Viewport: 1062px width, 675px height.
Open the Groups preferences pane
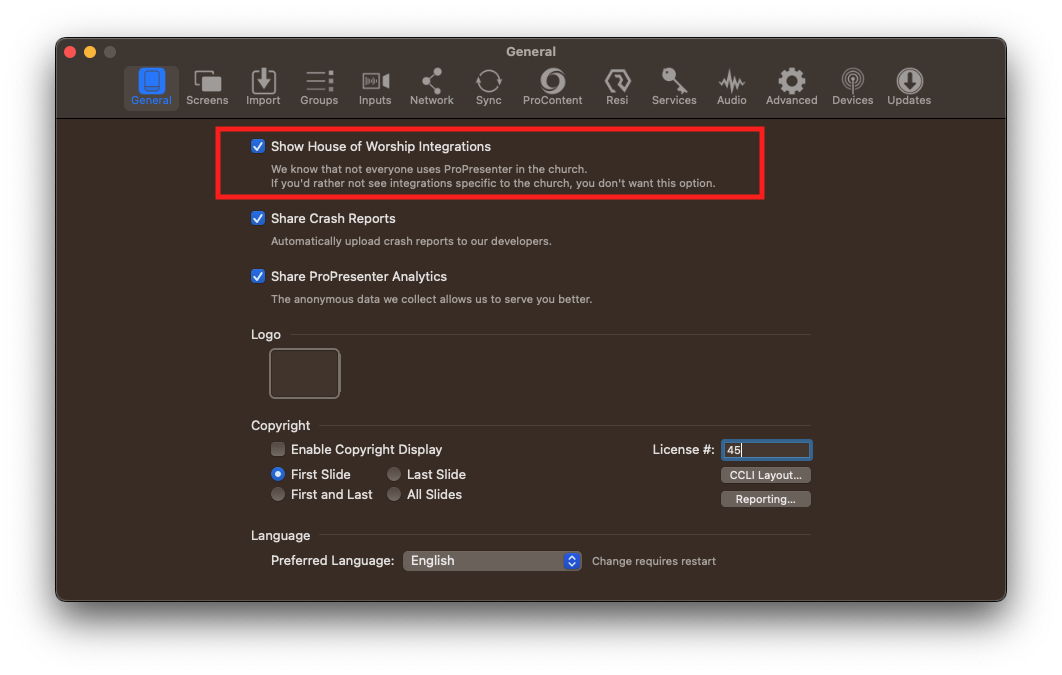pos(319,87)
